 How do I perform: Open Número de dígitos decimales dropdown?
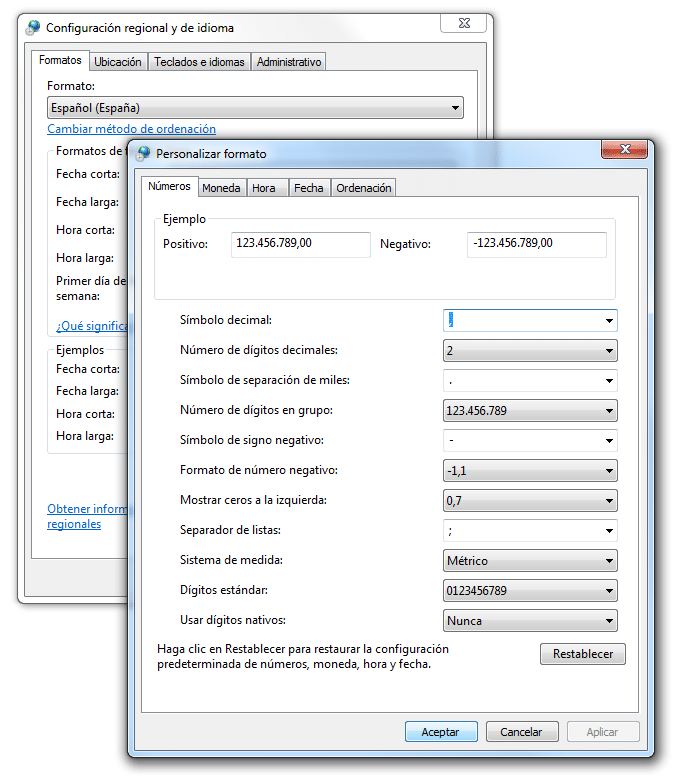tap(608, 351)
